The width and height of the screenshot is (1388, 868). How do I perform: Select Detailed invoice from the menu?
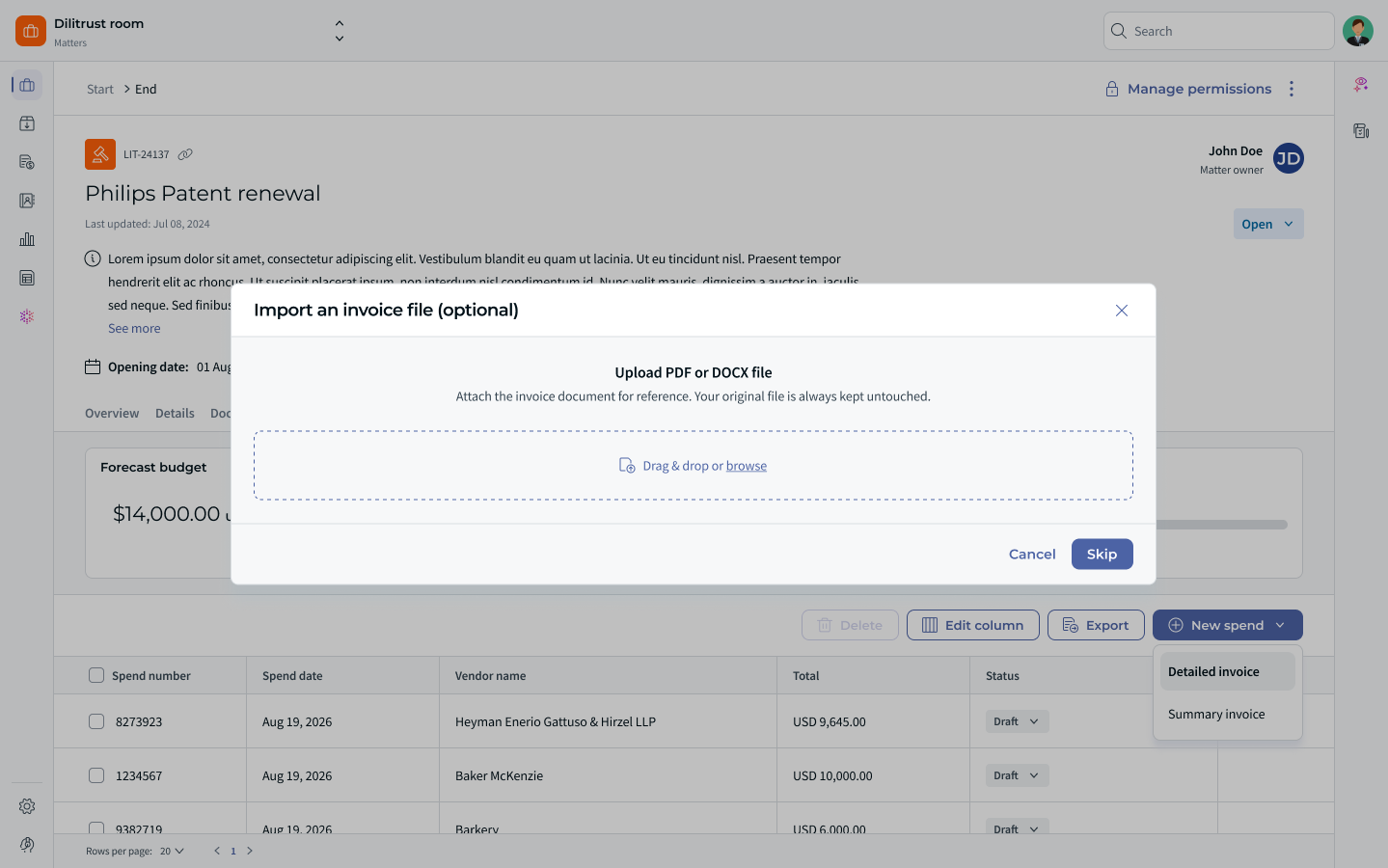[x=1227, y=671]
